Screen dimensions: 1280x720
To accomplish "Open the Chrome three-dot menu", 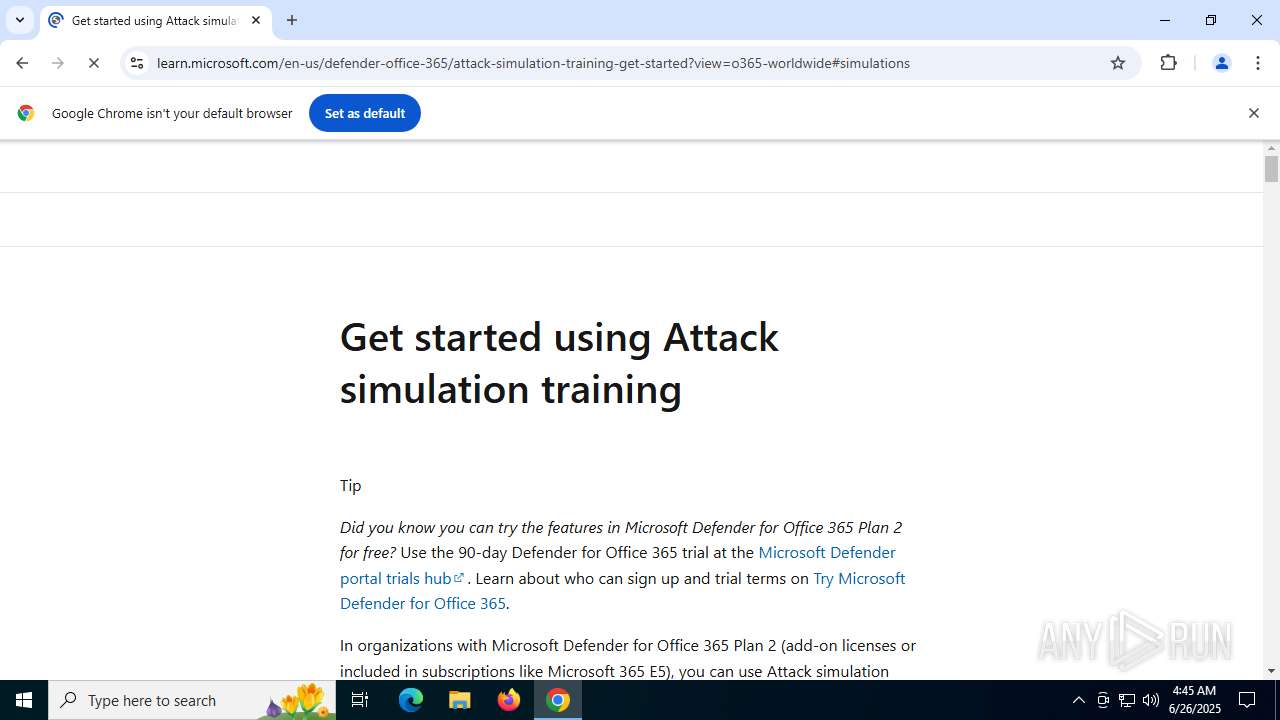I will (1257, 63).
